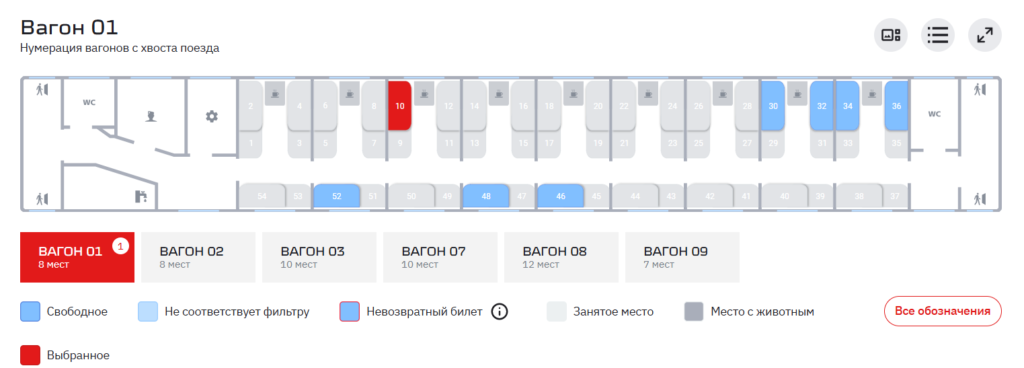Select free side seat 46
The width and height of the screenshot is (1024, 368).
(560, 196)
